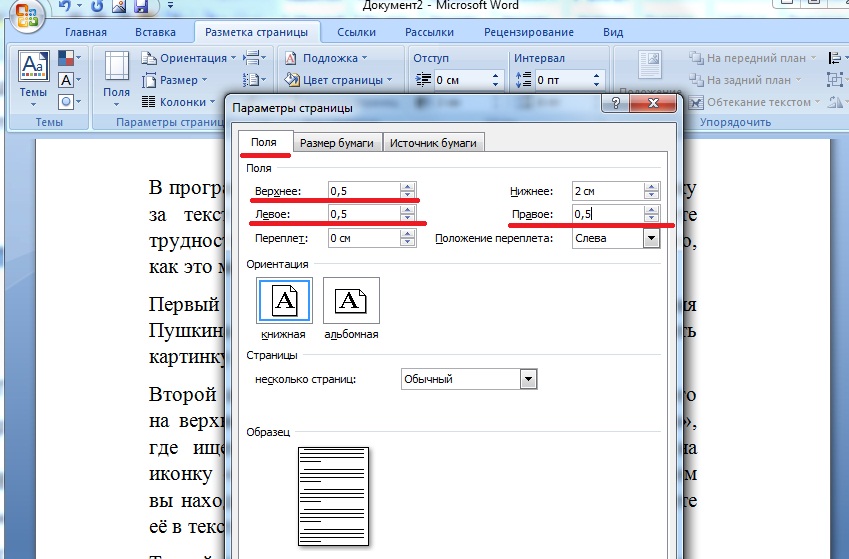The width and height of the screenshot is (849, 559).
Task: Switch to Источник бумаги tab
Action: click(x=433, y=143)
